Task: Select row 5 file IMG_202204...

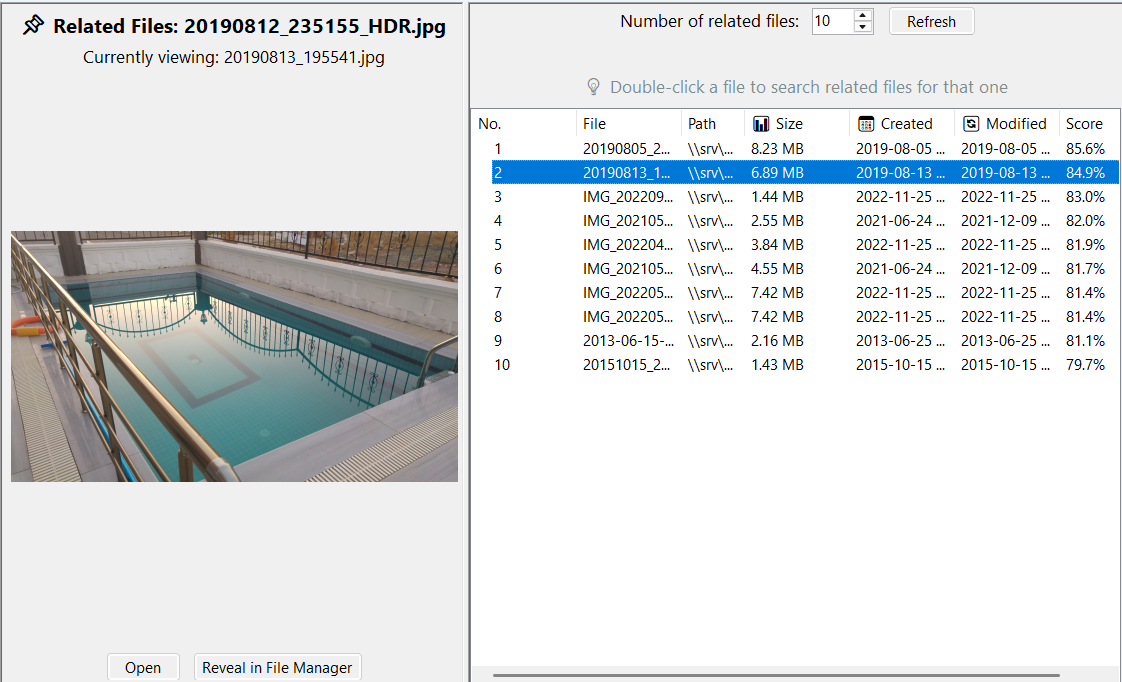Action: coord(804,245)
